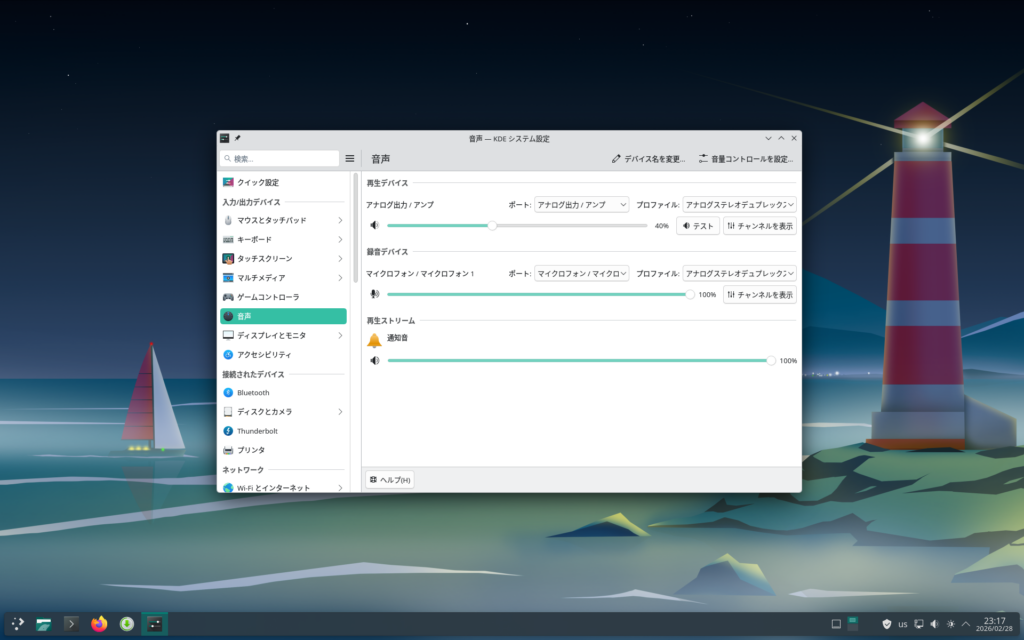Image resolution: width=1024 pixels, height=640 pixels.
Task: Open recording device プロファイル dropdown
Action: [x=739, y=273]
